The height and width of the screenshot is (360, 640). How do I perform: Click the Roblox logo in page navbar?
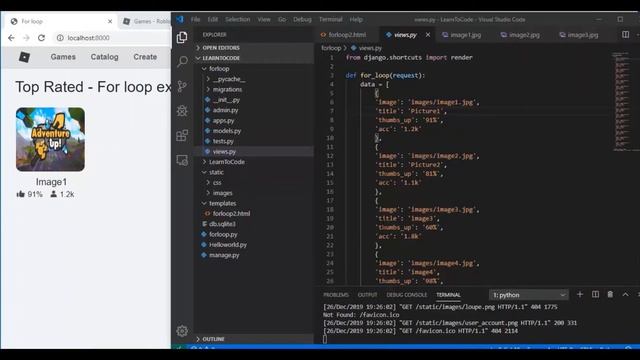click(x=24, y=57)
